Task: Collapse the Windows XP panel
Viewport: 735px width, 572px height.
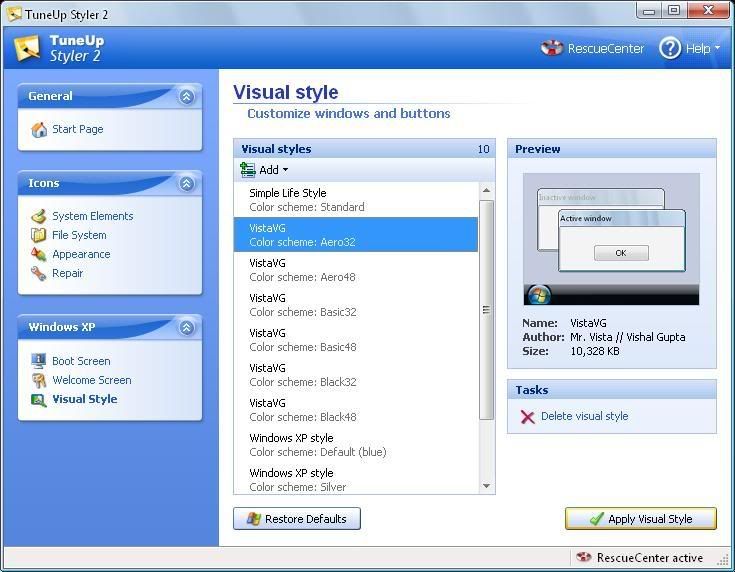Action: (186, 328)
